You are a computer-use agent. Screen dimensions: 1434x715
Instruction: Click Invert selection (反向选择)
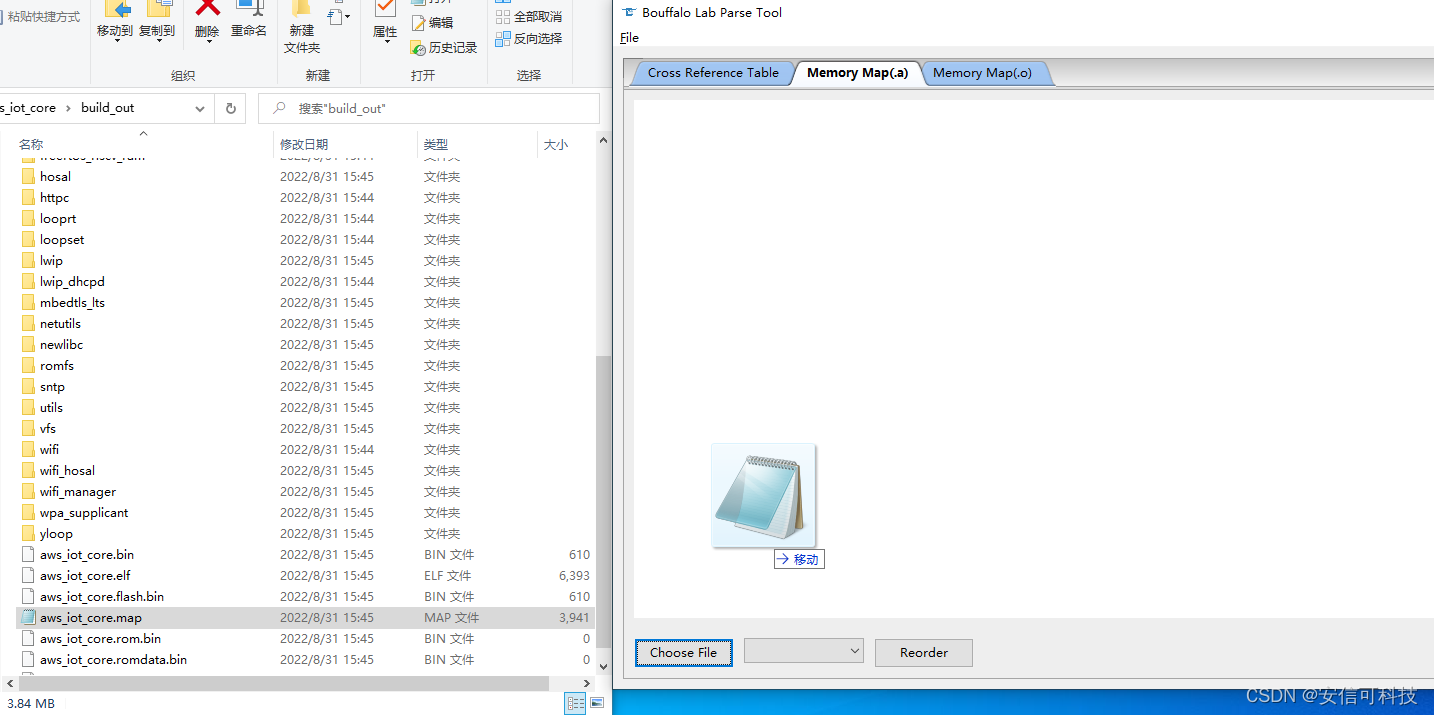tap(529, 38)
